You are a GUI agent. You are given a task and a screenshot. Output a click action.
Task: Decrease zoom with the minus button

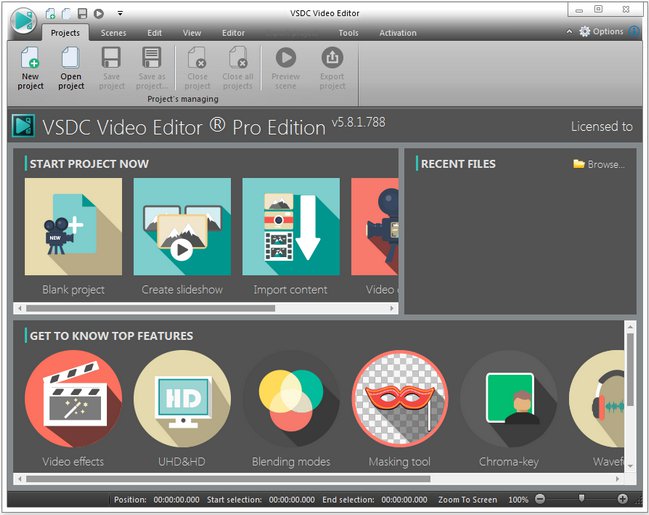[x=540, y=499]
